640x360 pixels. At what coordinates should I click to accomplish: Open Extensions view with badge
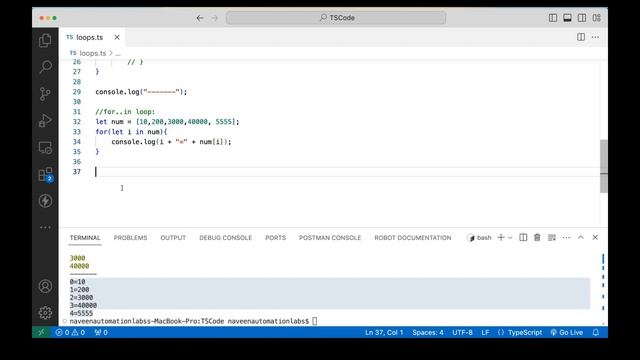[x=45, y=174]
